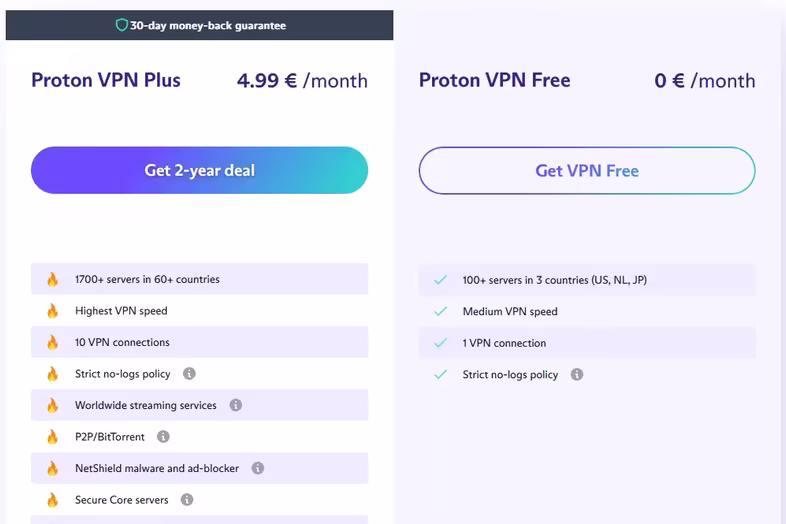Screen dimensions: 786x524
Task: Click flame icon beside Highest VPN speed
Action: click(x=53, y=311)
